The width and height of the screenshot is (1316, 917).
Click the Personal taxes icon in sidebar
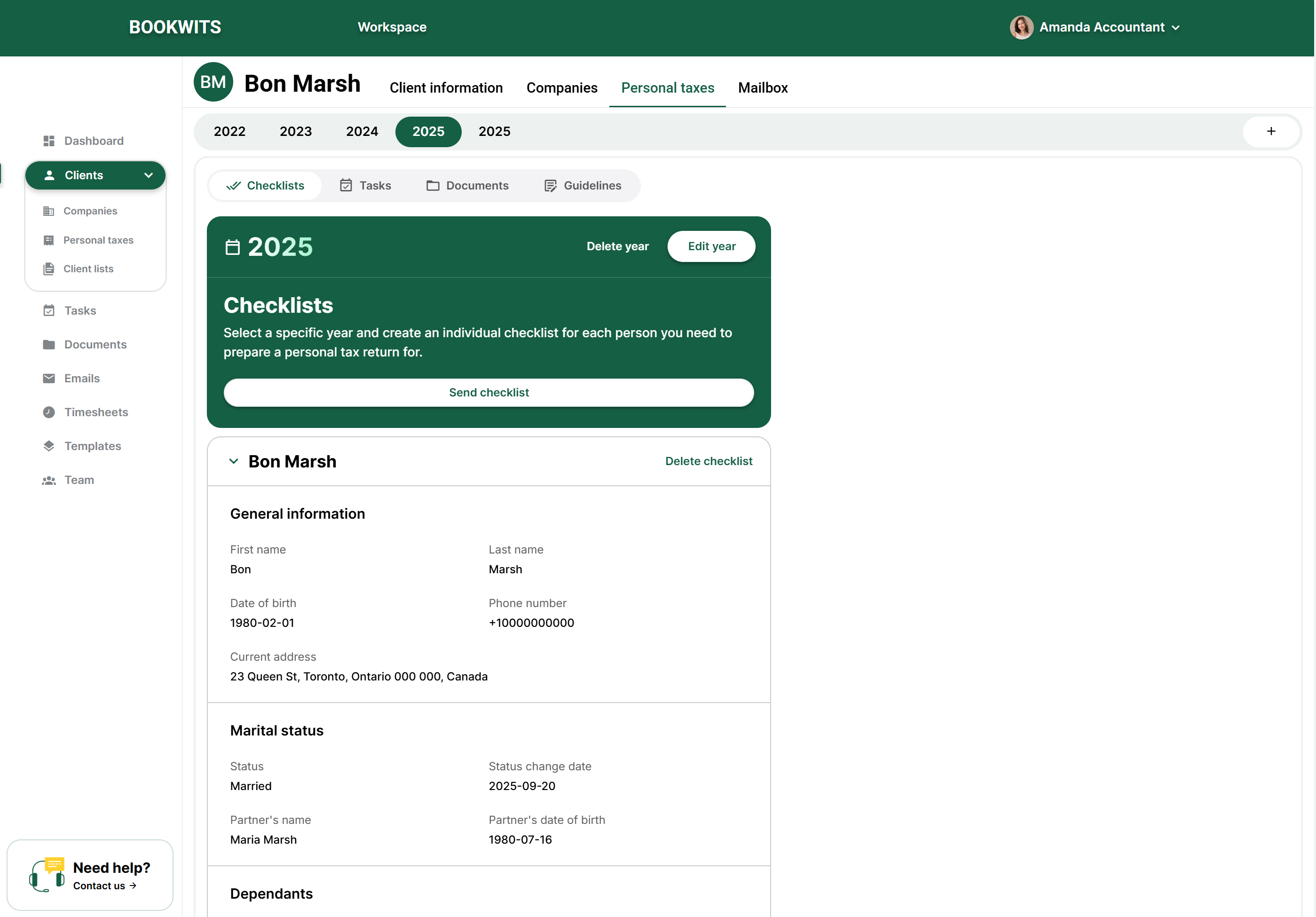(x=49, y=240)
